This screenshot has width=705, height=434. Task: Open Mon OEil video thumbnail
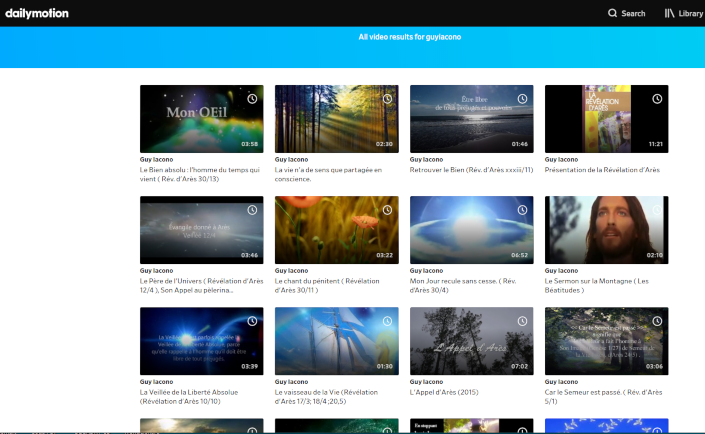coord(201,119)
